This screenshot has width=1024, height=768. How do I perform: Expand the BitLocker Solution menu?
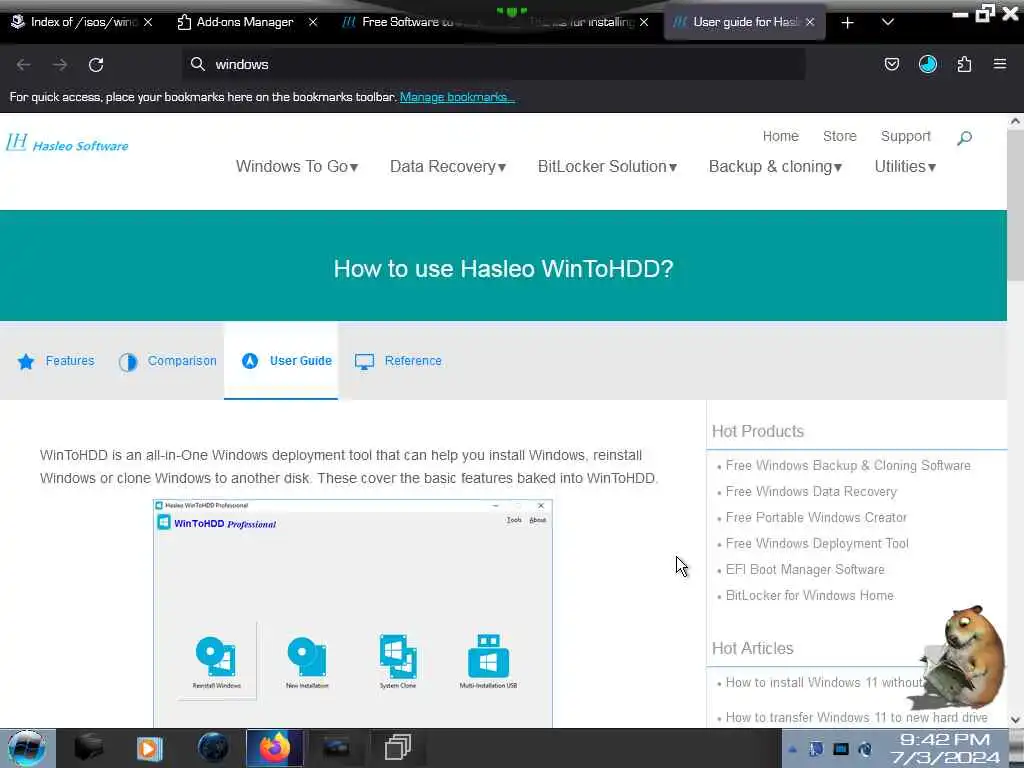tap(607, 167)
